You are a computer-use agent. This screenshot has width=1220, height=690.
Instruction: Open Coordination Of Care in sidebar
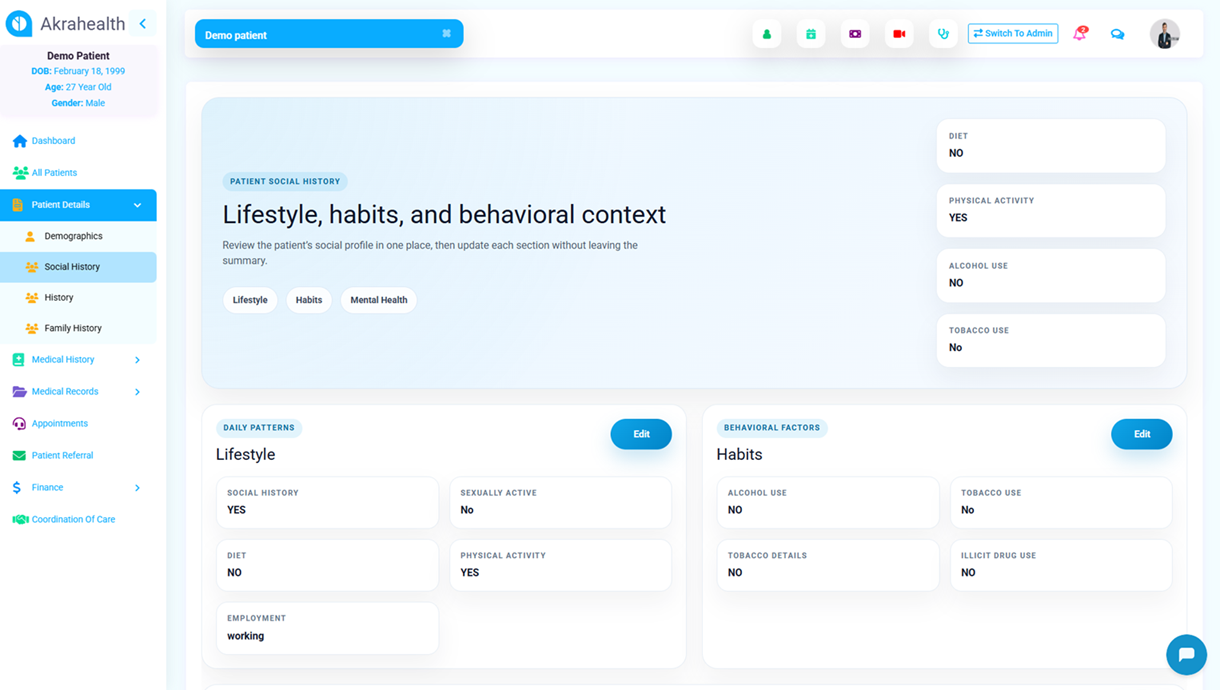73,520
